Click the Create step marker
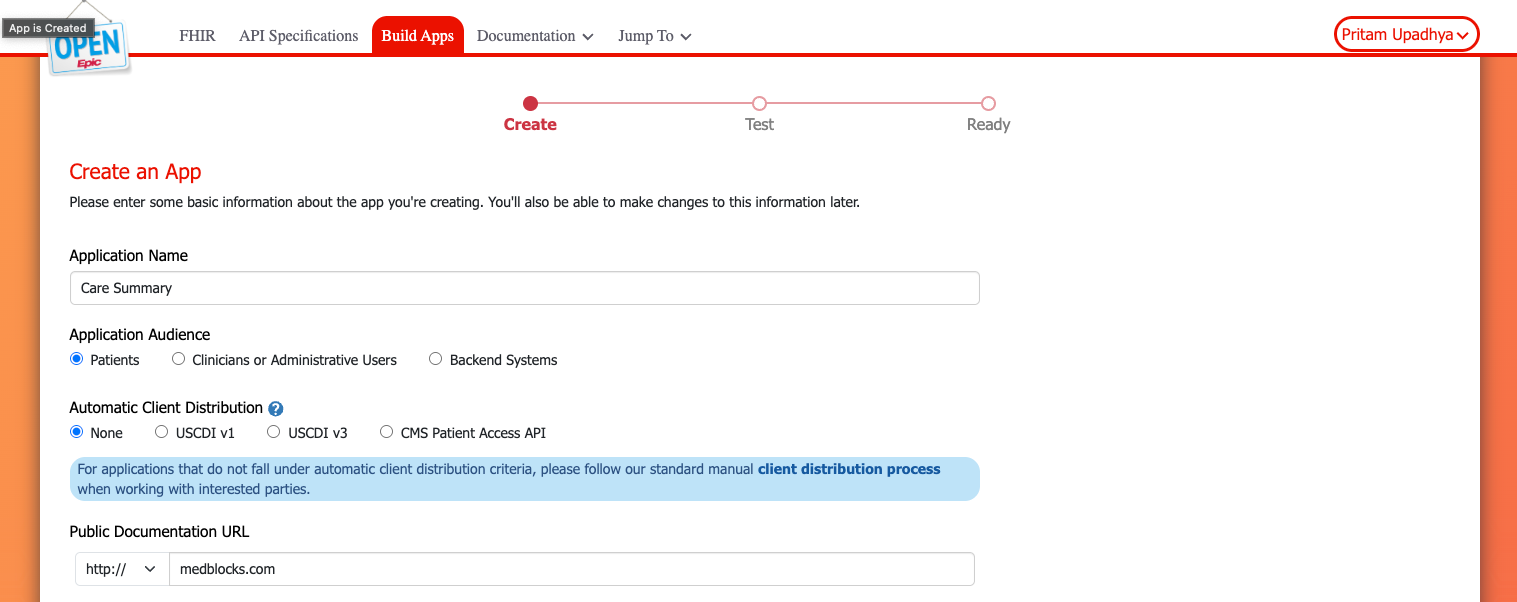The width and height of the screenshot is (1517, 602). tap(530, 103)
